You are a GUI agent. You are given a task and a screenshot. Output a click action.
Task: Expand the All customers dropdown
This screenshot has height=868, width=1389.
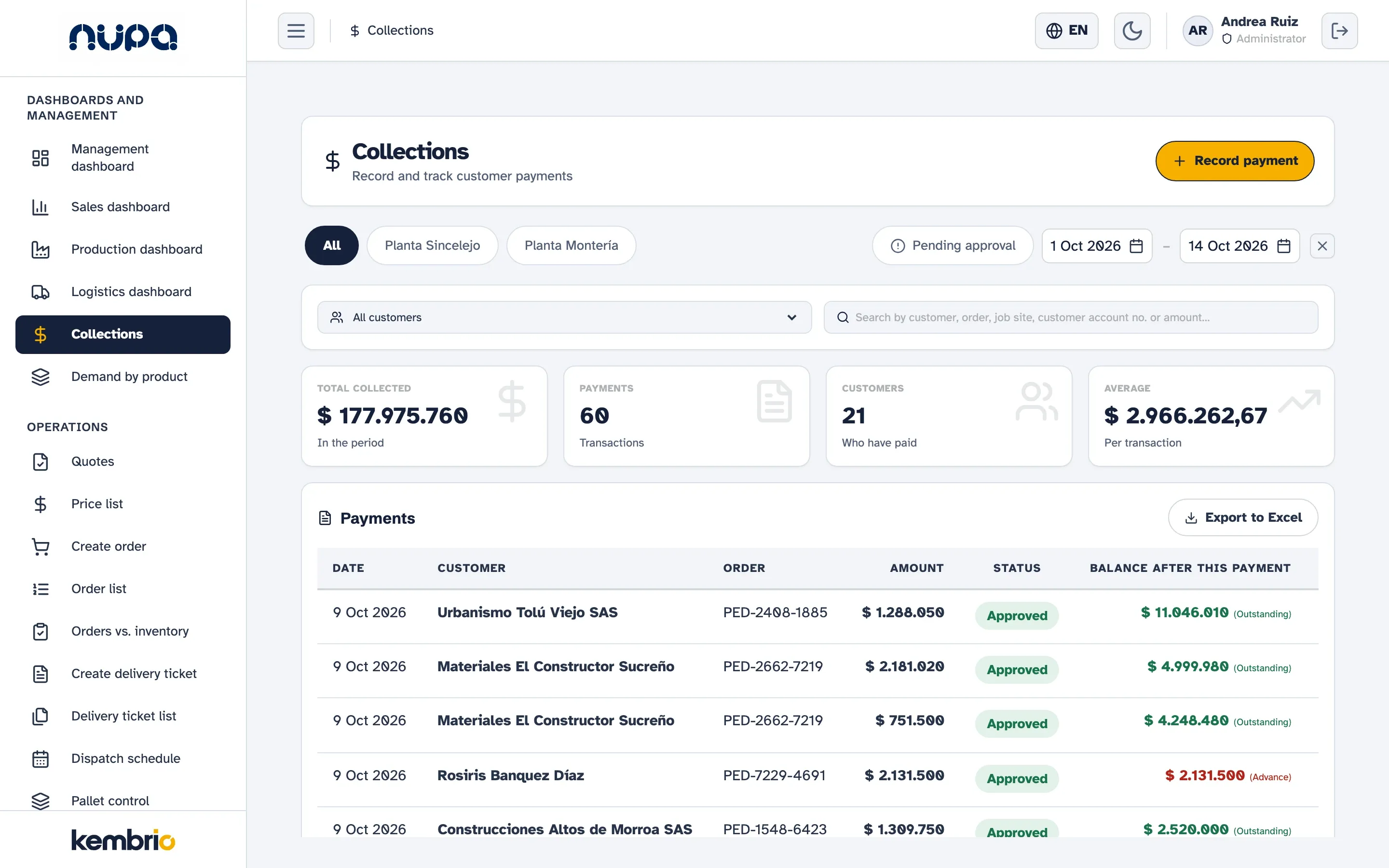click(x=564, y=317)
